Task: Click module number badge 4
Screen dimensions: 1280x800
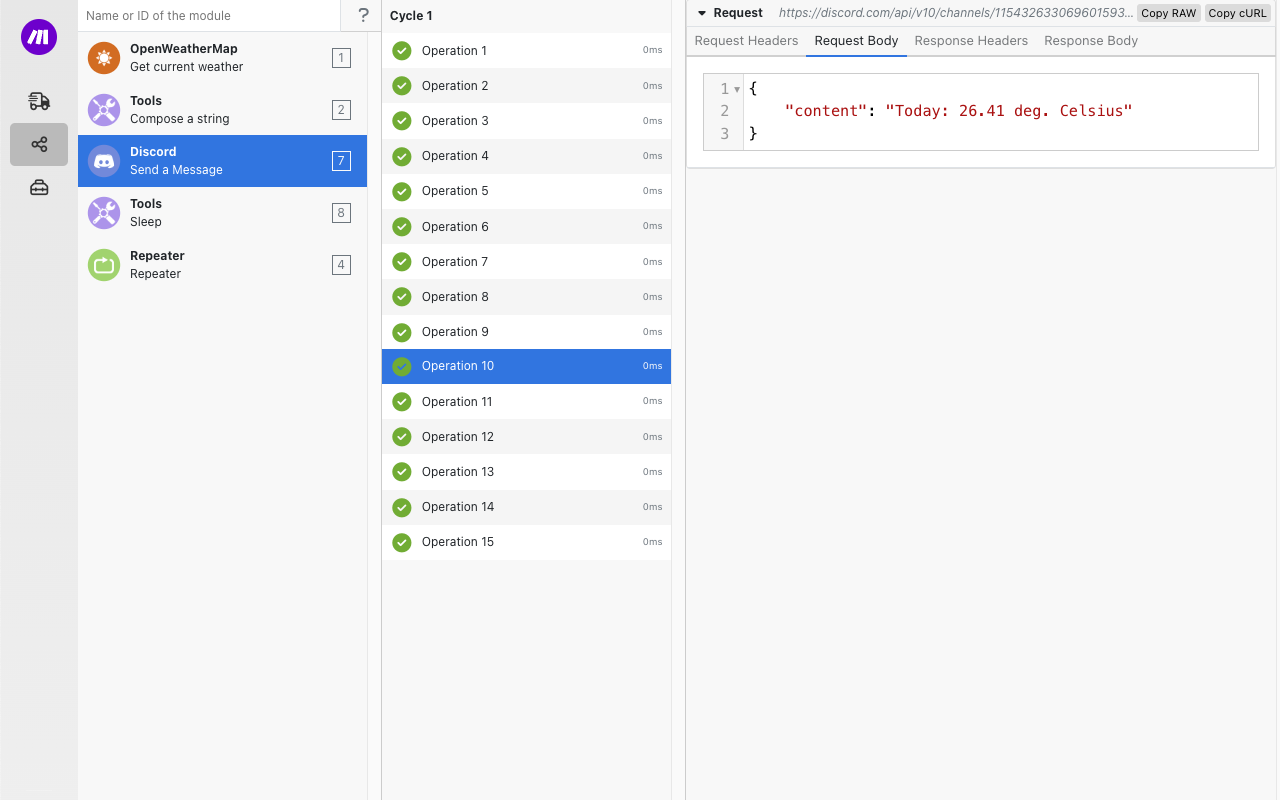Action: coord(341,265)
